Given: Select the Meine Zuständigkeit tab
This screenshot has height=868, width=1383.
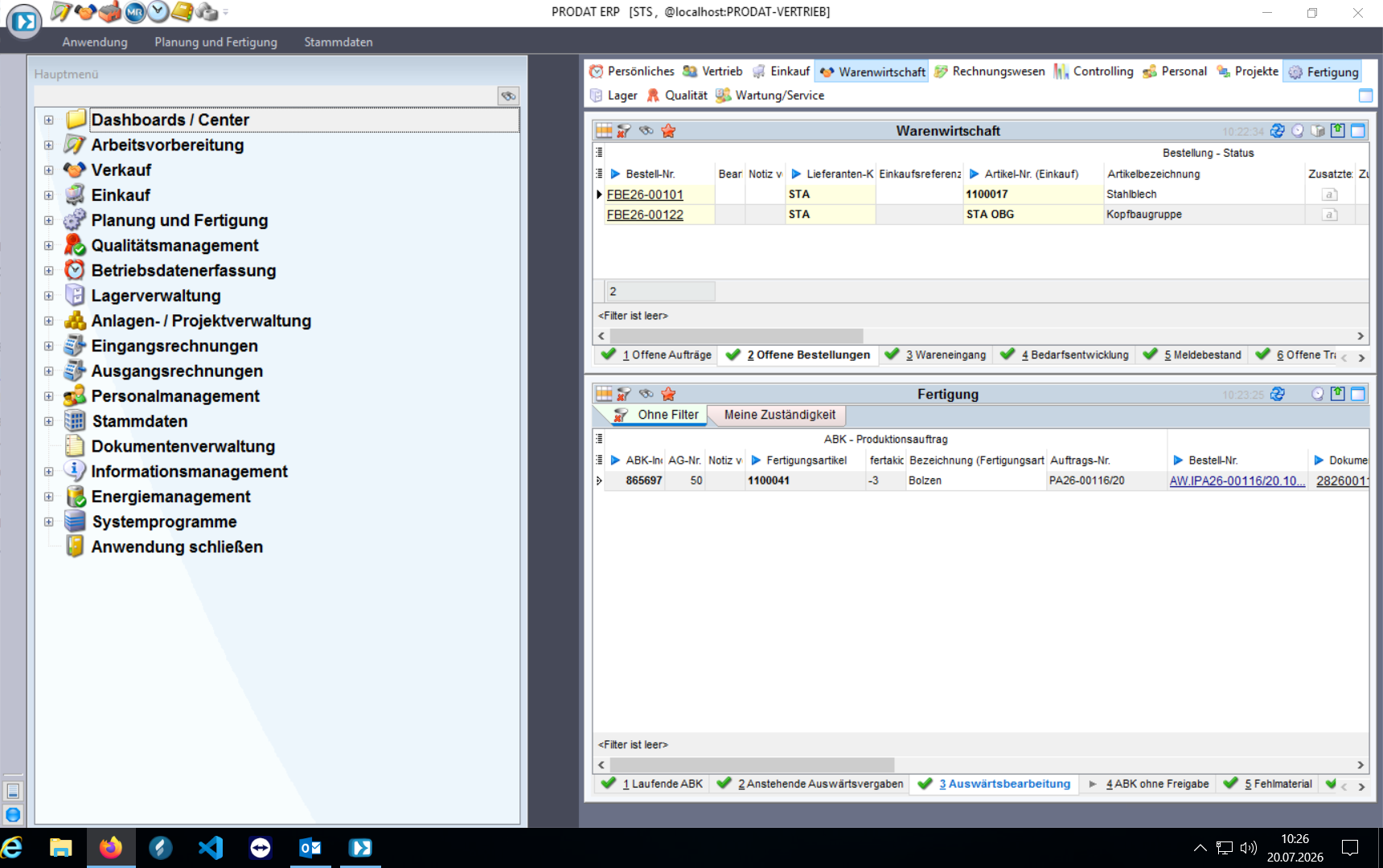Looking at the screenshot, I should [779, 415].
